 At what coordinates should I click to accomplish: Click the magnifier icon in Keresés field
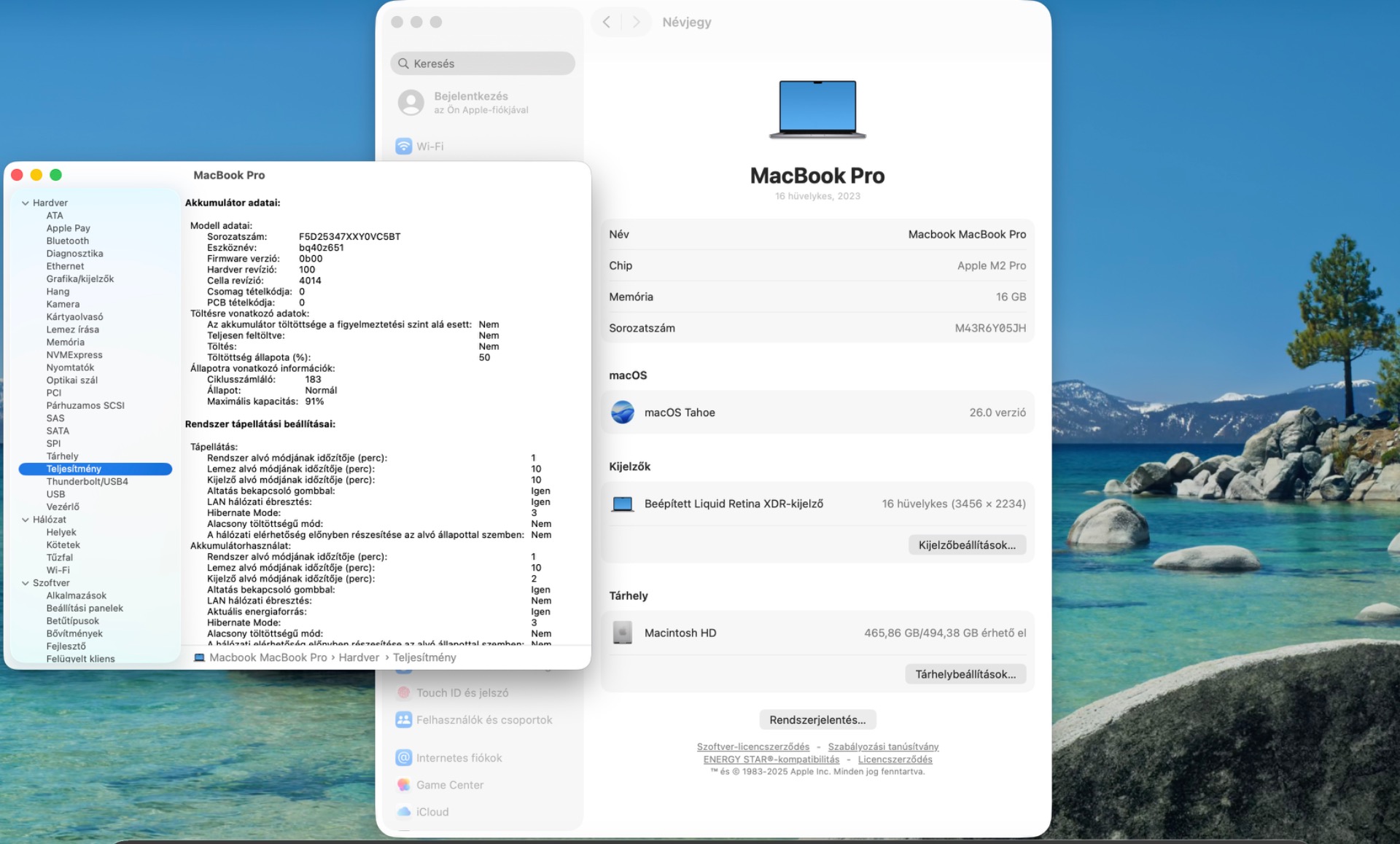(x=403, y=63)
